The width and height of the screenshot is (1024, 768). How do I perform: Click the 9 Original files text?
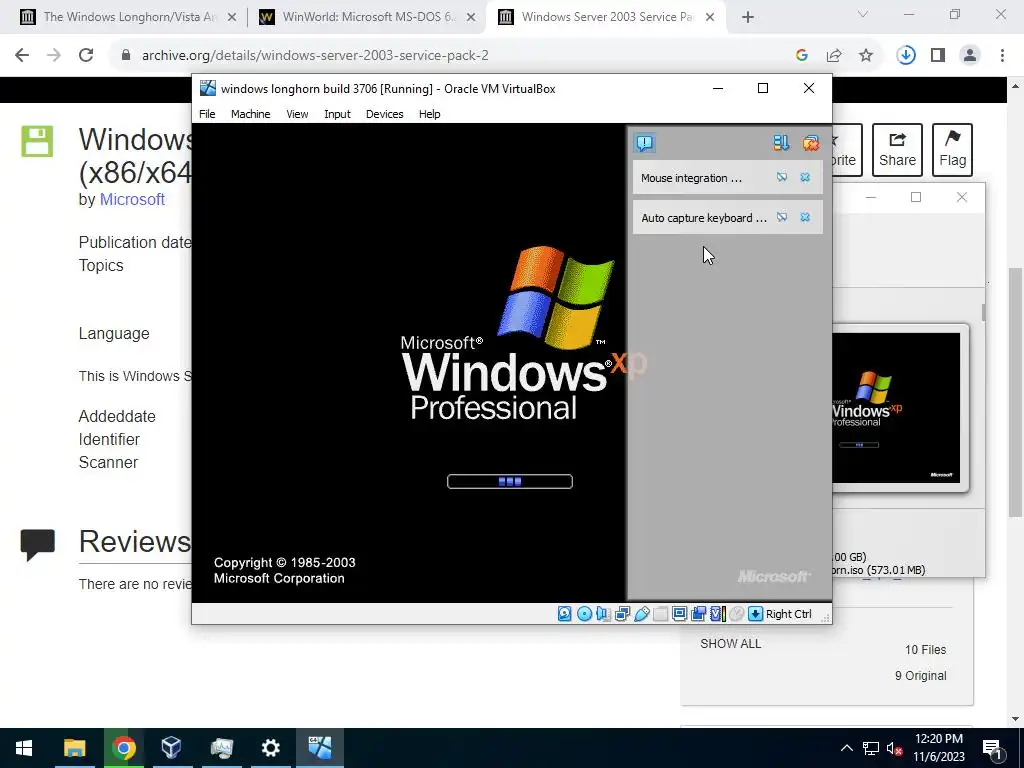pyautogui.click(x=920, y=676)
